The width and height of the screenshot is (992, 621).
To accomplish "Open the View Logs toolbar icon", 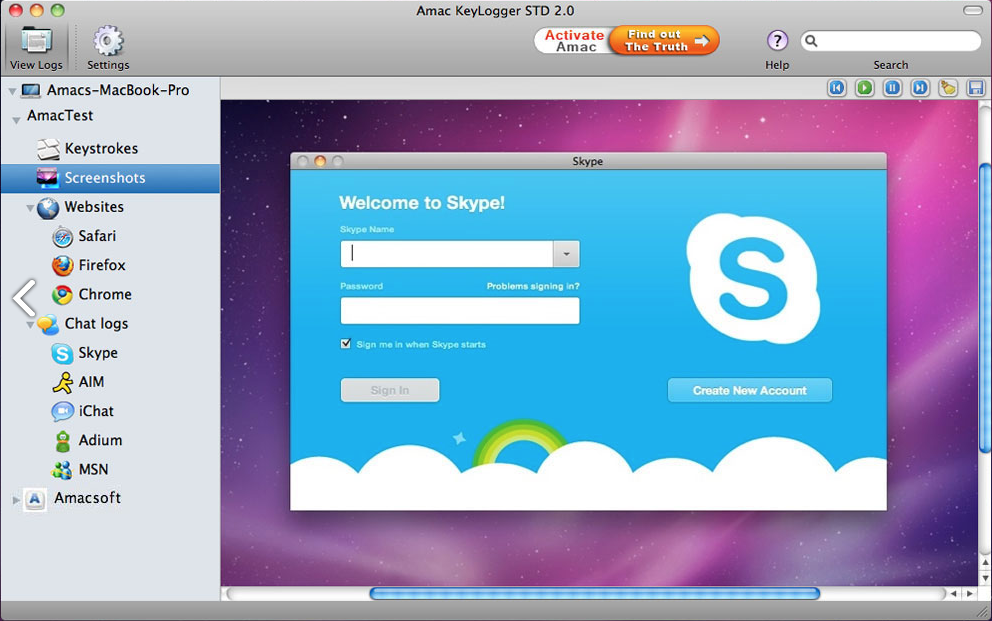I will [36, 41].
